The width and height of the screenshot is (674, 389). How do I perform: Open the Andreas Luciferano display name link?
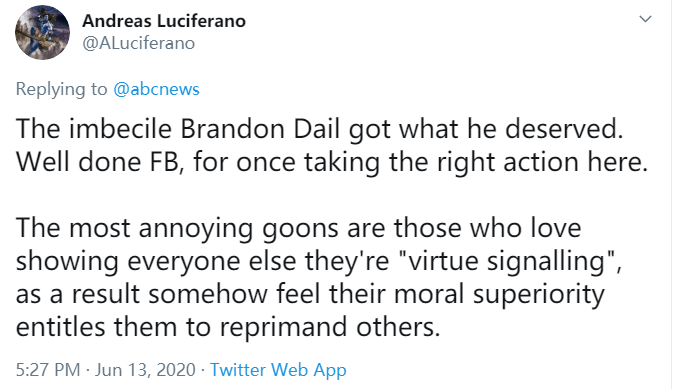click(164, 21)
